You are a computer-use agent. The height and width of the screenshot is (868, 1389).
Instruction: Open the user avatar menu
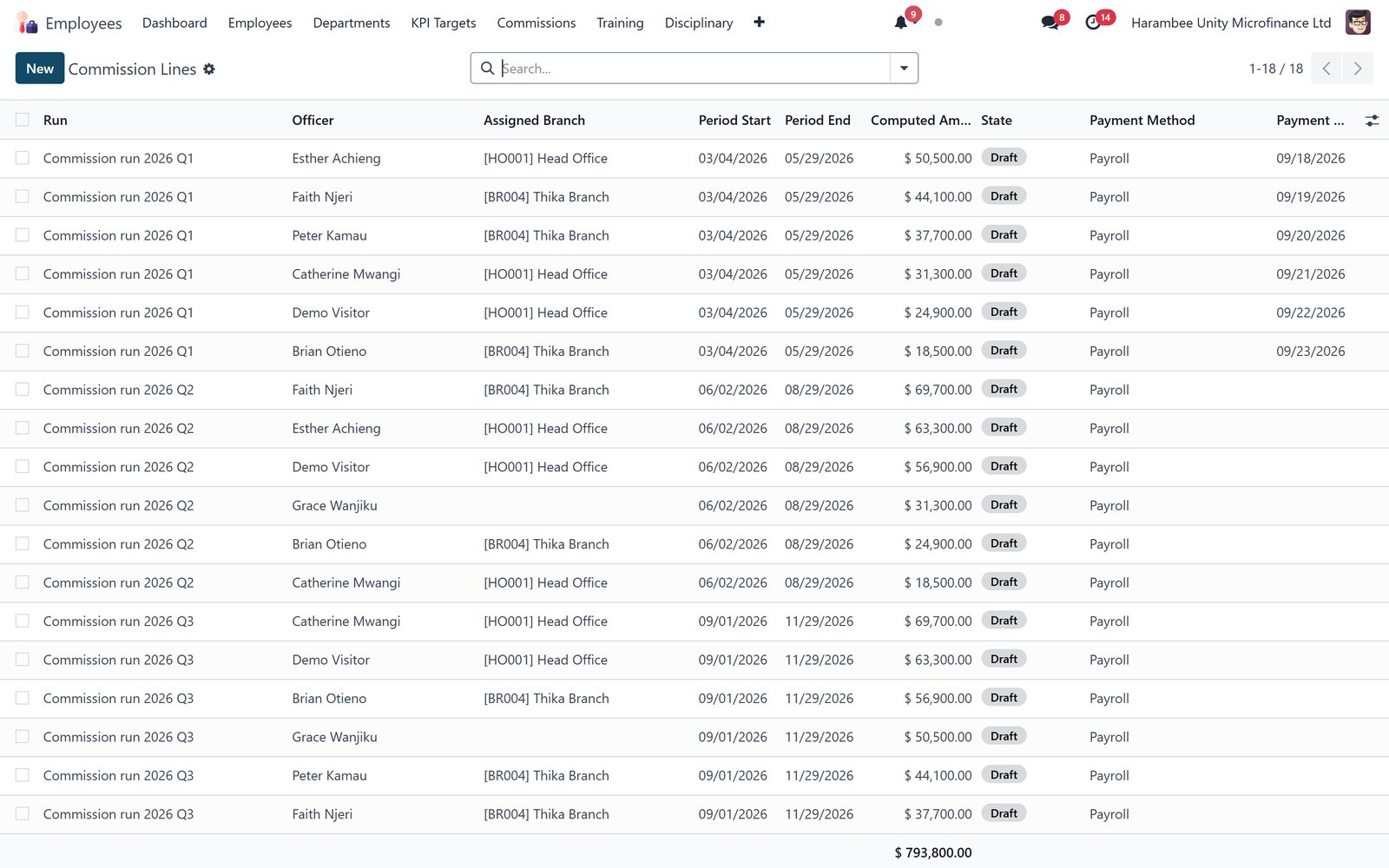click(x=1358, y=23)
